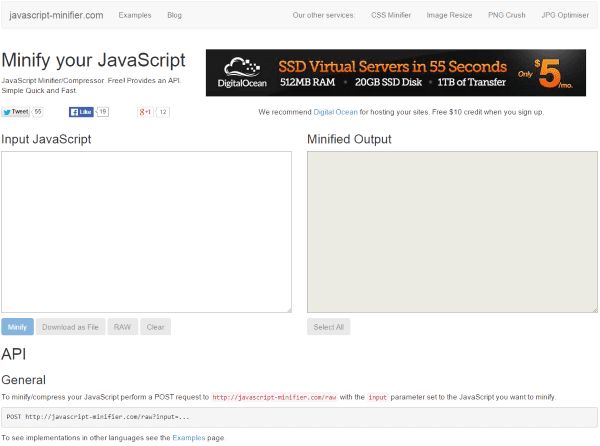Open the Blog nav item
The height and width of the screenshot is (446, 600).
click(174, 15)
